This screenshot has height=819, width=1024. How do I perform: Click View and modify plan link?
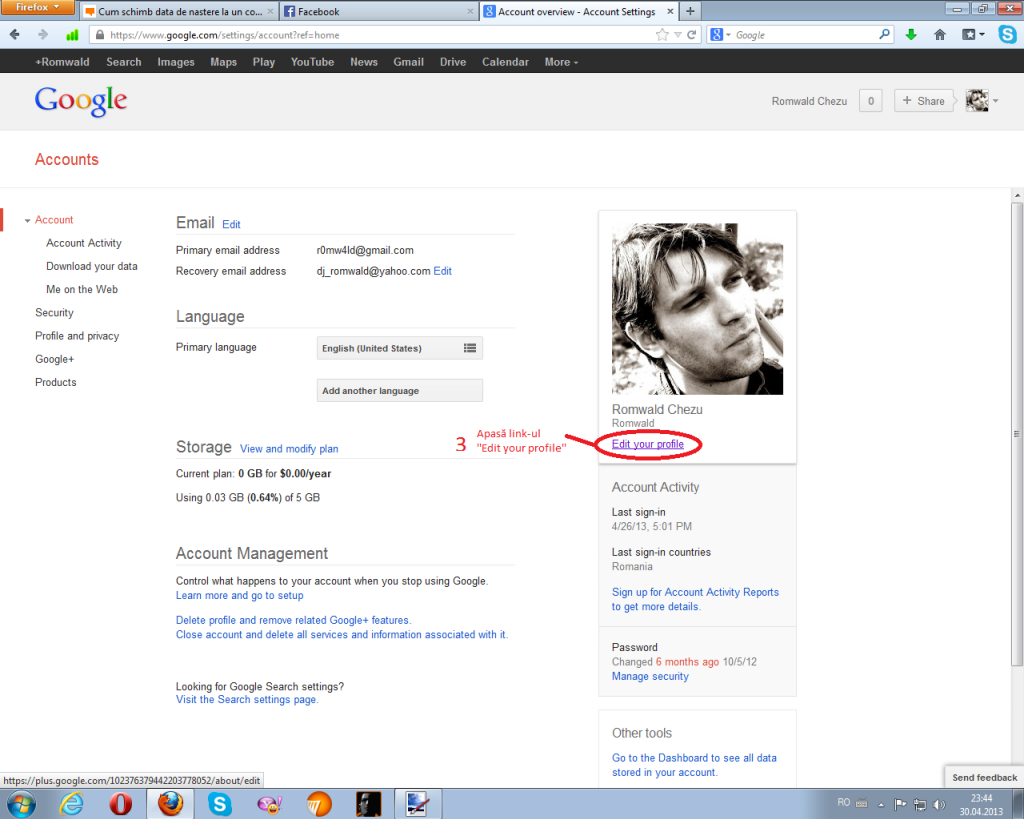tap(289, 449)
